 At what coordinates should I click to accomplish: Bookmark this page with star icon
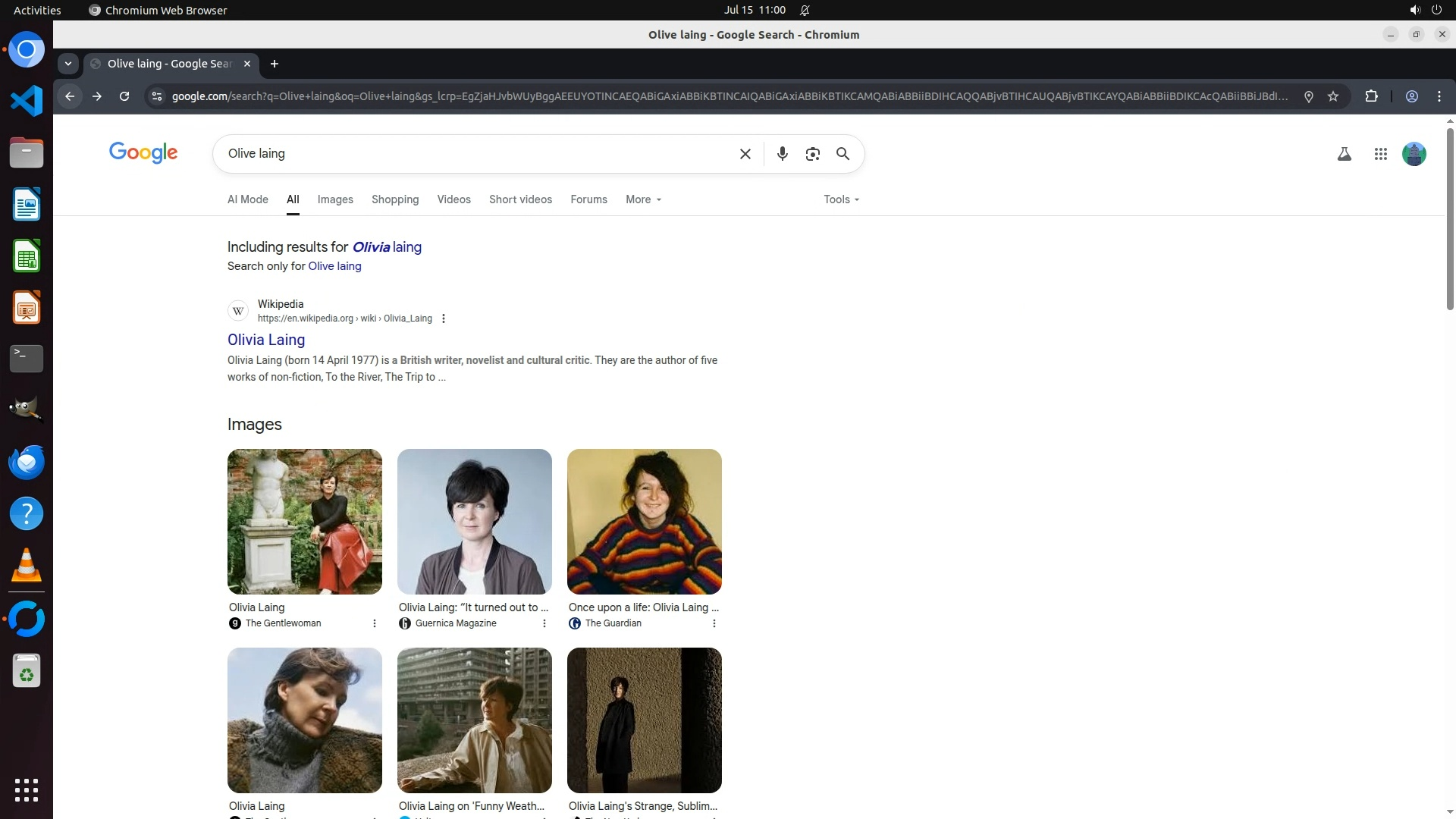[1333, 96]
